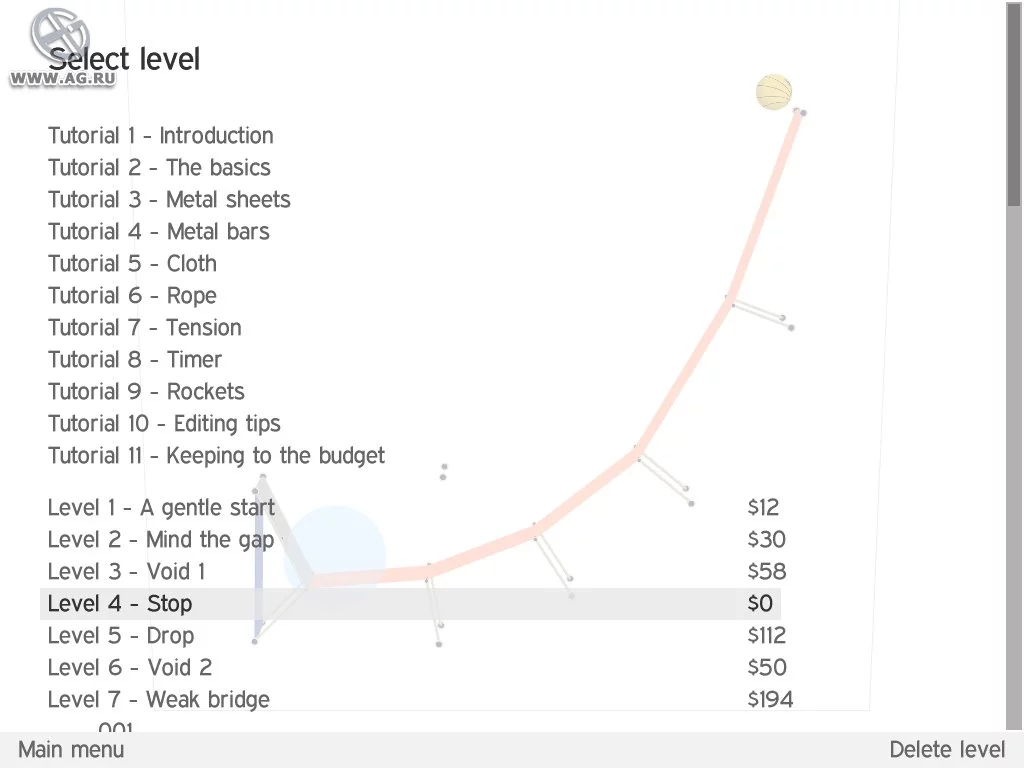This screenshot has height=768, width=1024.
Task: Open Tutorial 10 - Editing tips
Action: 164,424
